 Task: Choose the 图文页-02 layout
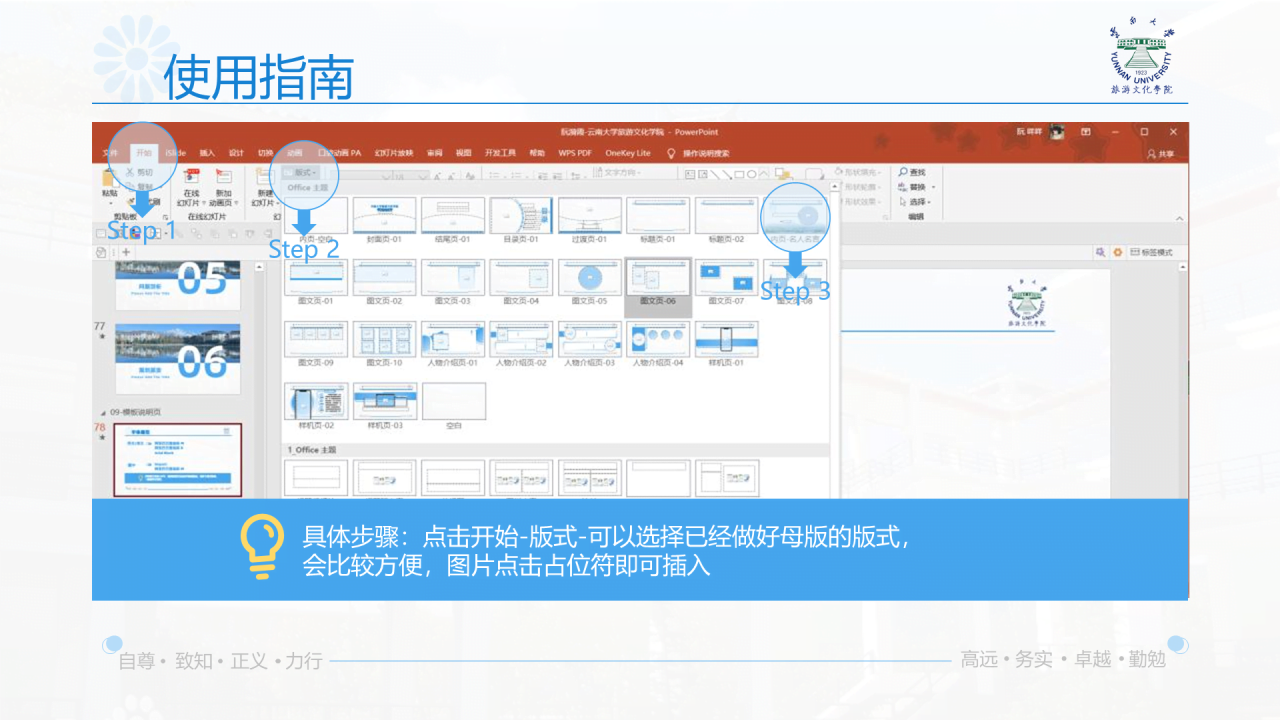click(385, 282)
